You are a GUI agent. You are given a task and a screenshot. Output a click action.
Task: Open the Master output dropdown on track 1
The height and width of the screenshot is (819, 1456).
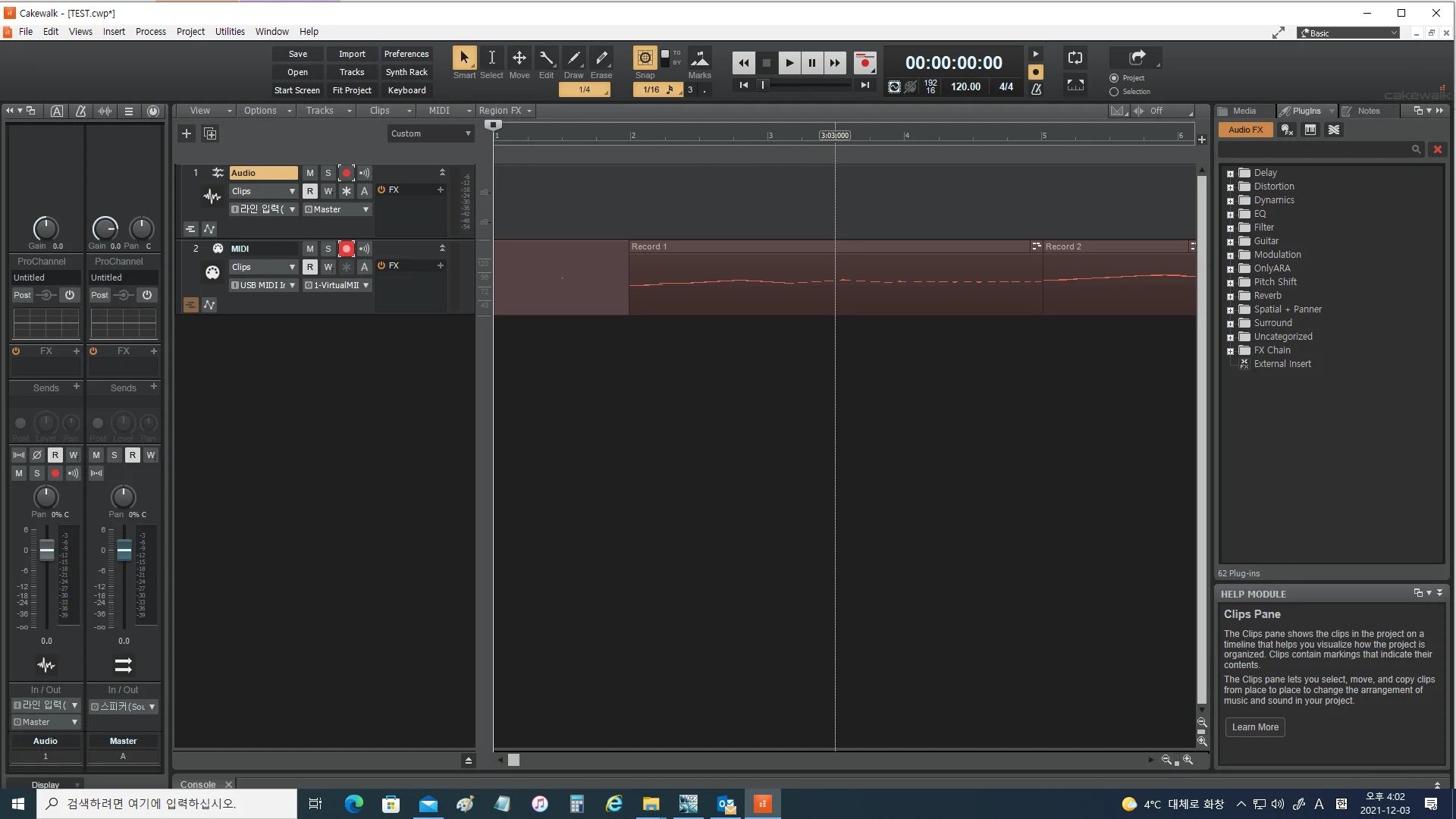(337, 209)
